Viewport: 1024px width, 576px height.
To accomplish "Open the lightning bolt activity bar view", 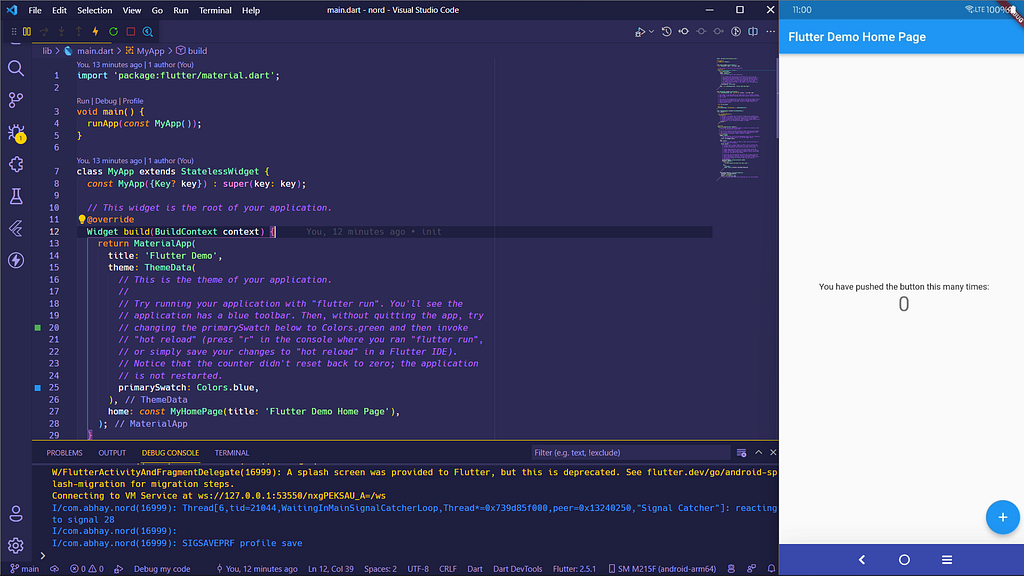I will point(16,260).
